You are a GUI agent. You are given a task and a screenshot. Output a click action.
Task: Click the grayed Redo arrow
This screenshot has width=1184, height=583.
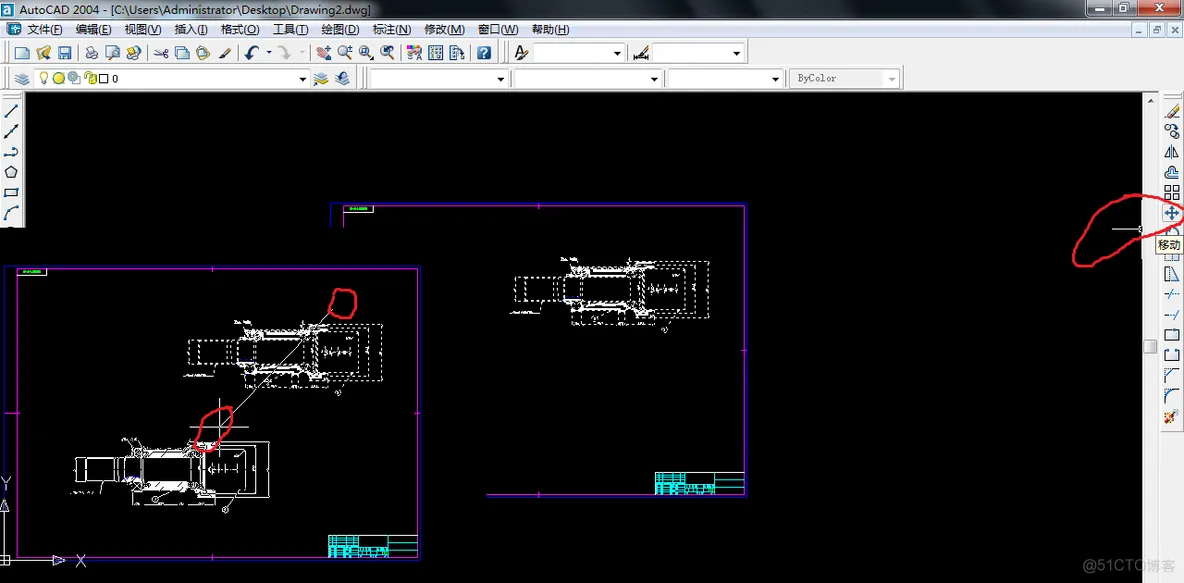point(285,53)
